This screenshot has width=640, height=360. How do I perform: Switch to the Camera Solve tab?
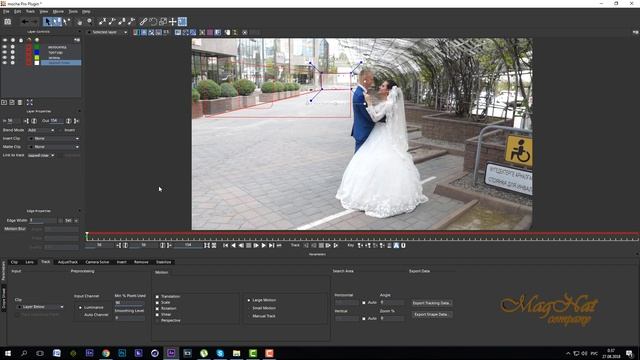[97, 262]
